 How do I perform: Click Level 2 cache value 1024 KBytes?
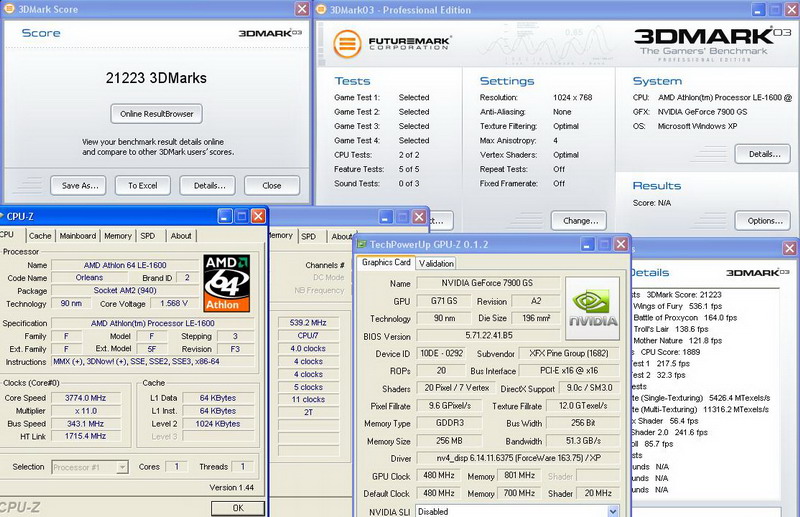pos(217,424)
